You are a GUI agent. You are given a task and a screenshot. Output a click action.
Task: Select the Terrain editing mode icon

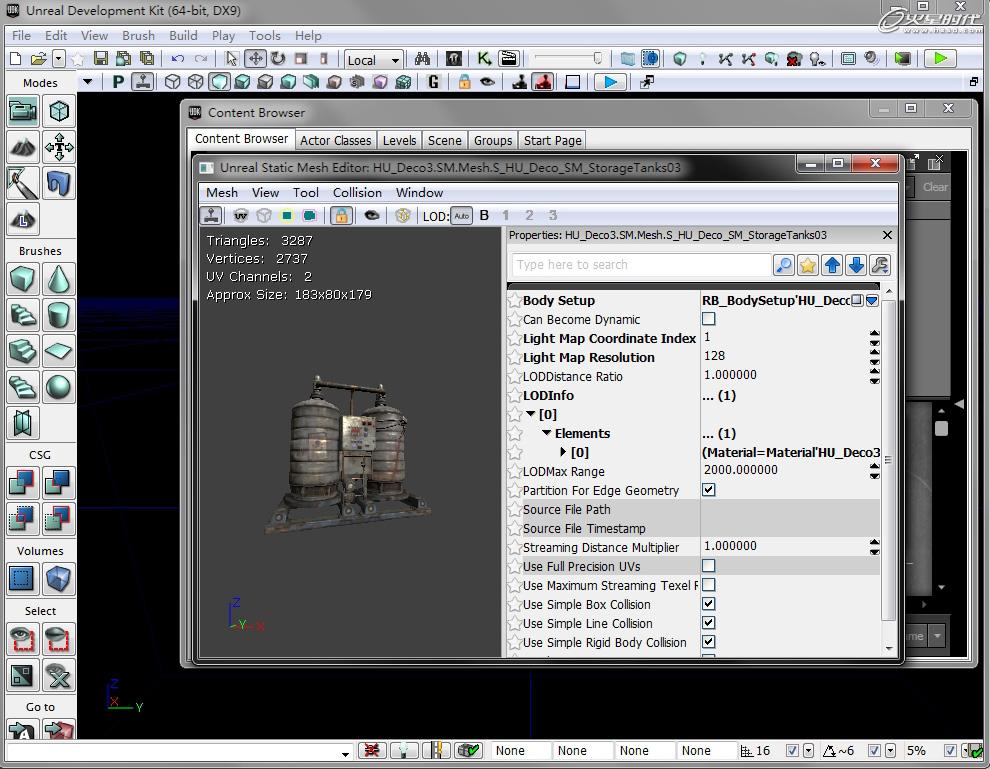click(x=23, y=148)
